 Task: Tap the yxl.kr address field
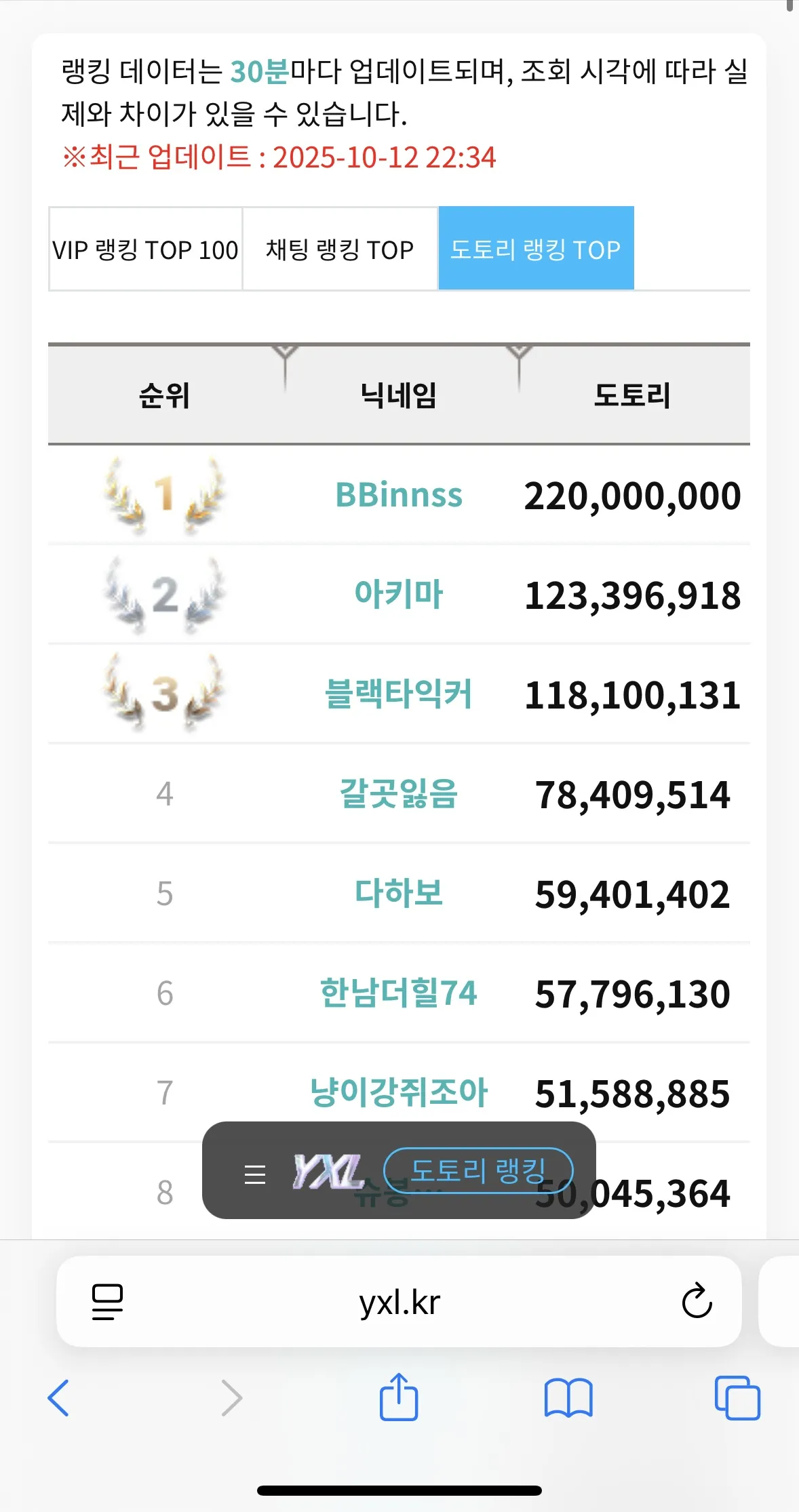pyautogui.click(x=399, y=1302)
